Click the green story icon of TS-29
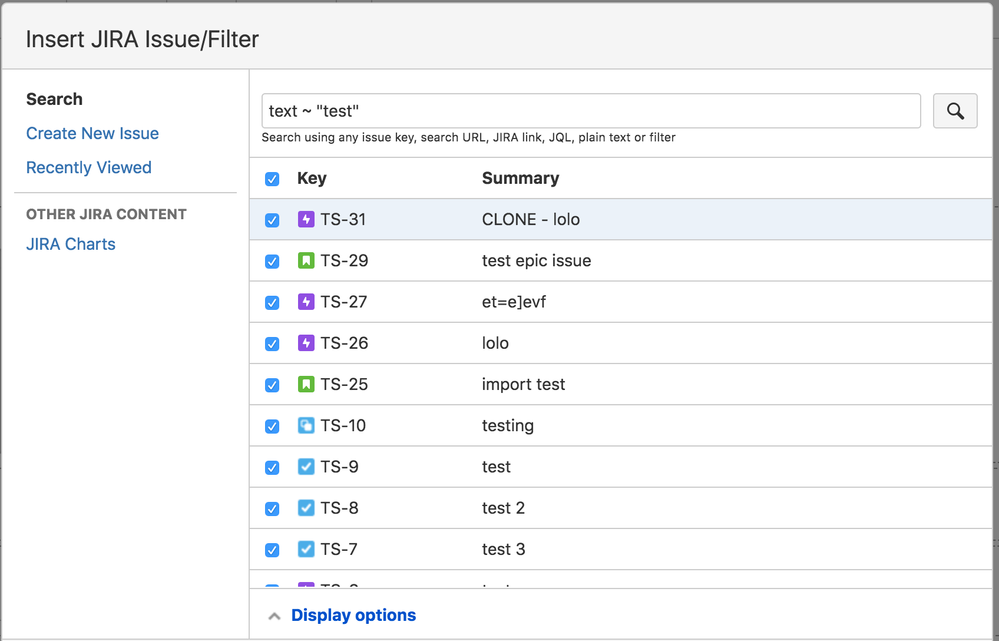 [x=306, y=261]
